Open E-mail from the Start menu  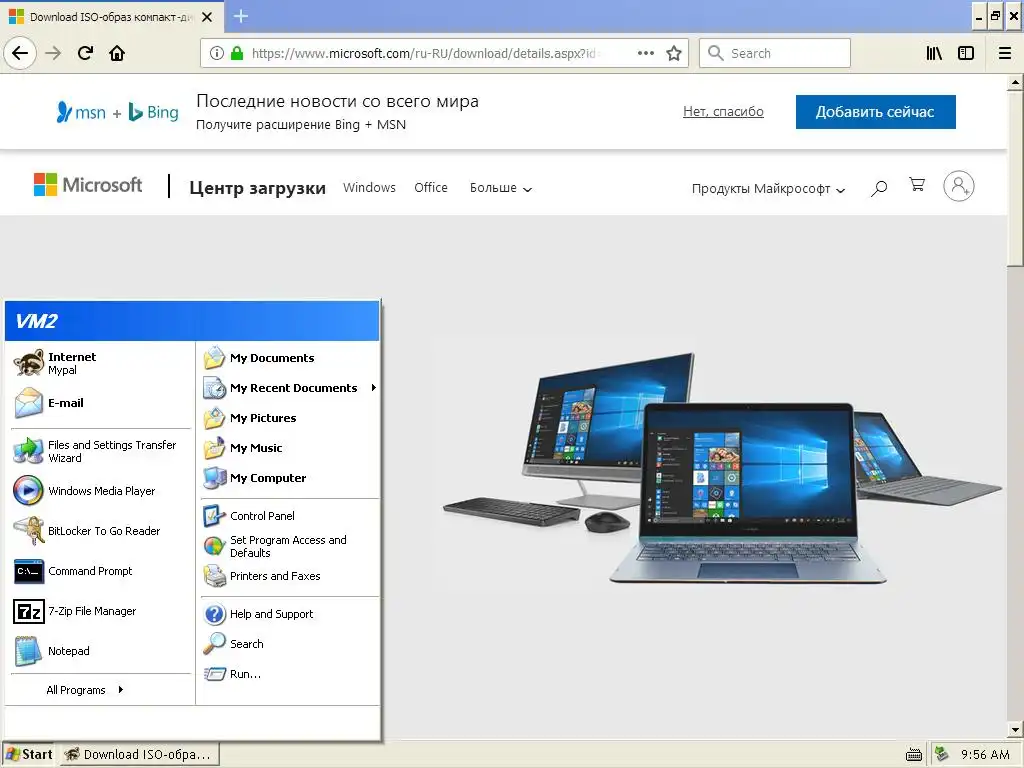point(100,403)
